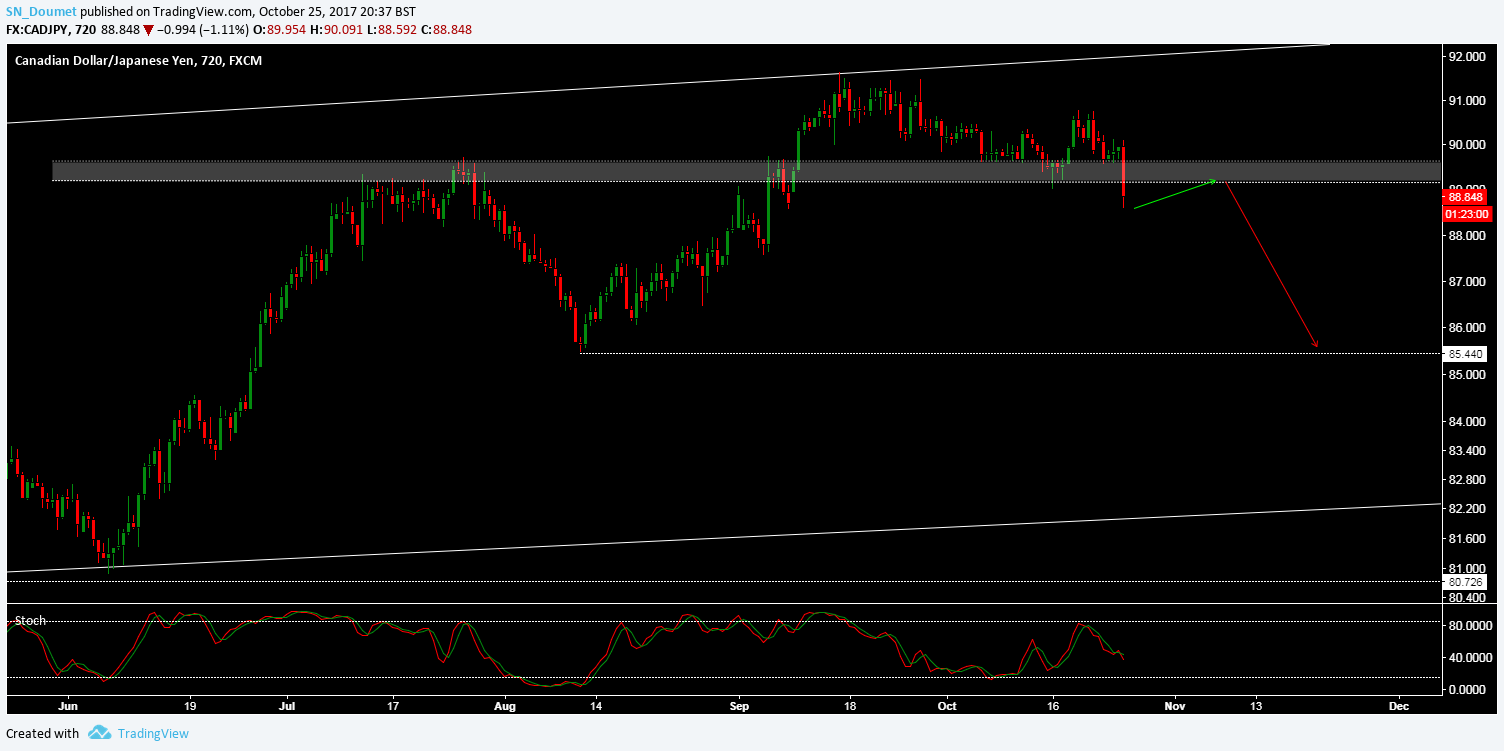Click the 84.000 price axis label
The height and width of the screenshot is (751, 1504).
pos(1466,423)
